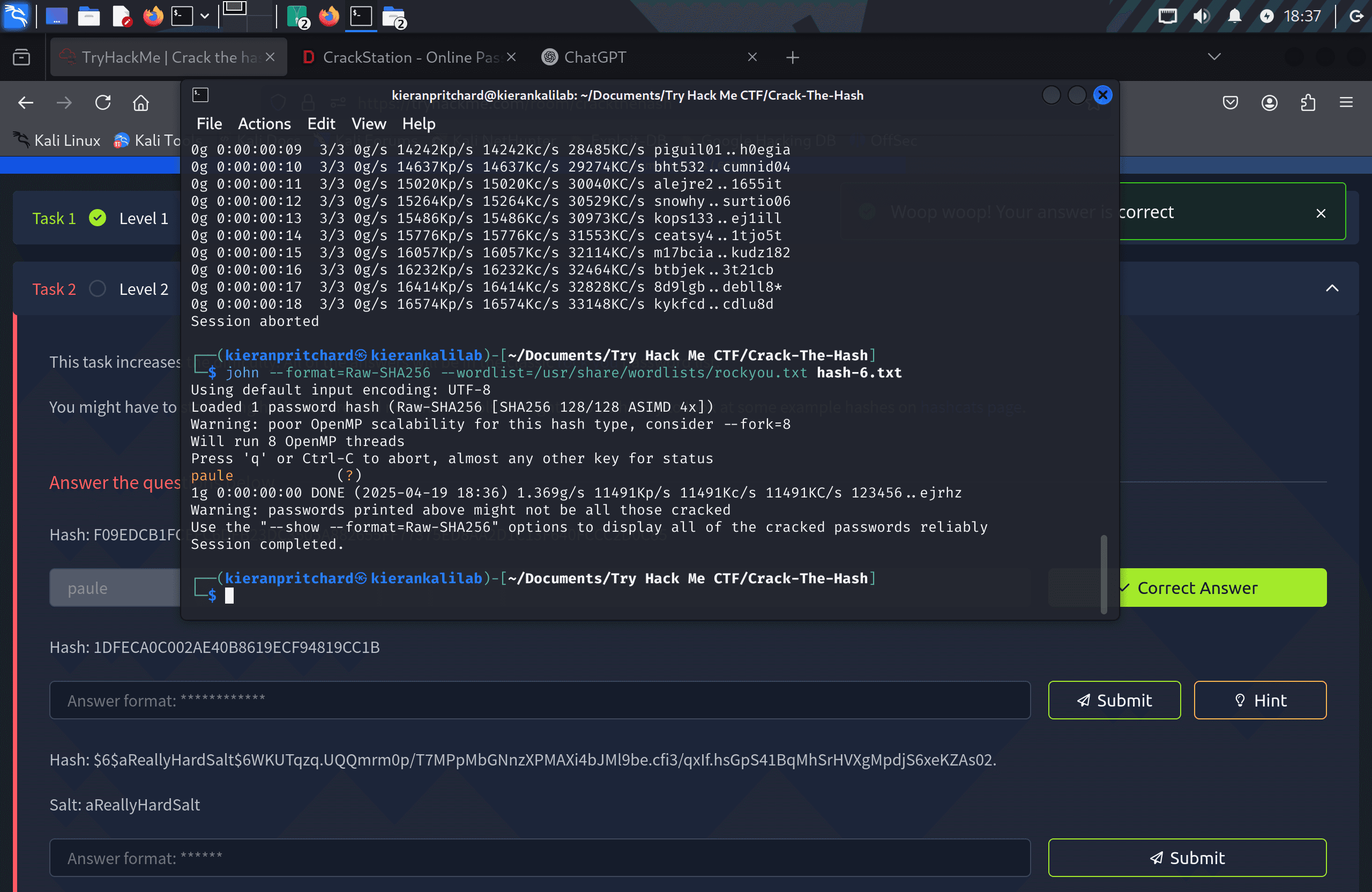
Task: Click 'Session aborted' line in terminal
Action: coord(254,321)
